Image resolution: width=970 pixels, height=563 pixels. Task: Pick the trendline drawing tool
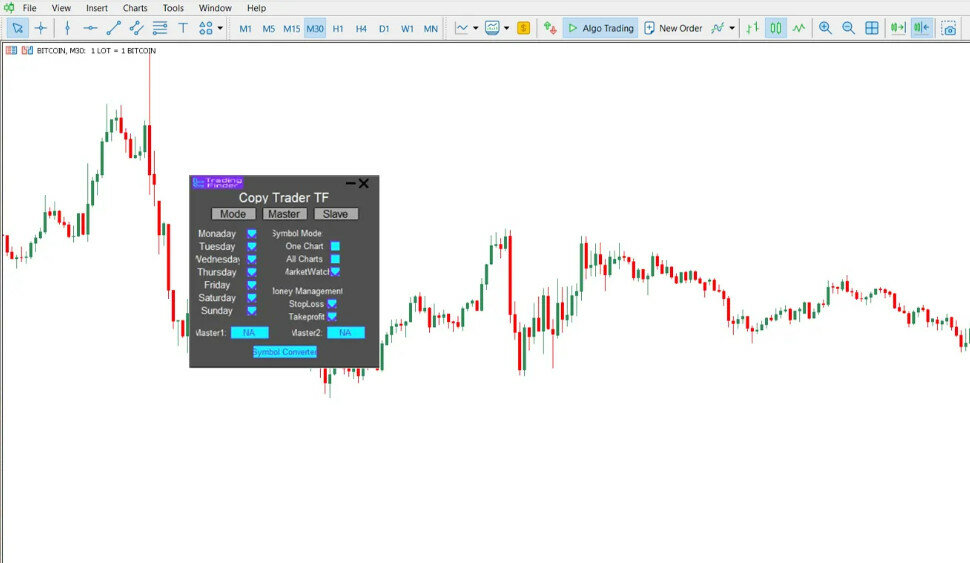point(113,28)
